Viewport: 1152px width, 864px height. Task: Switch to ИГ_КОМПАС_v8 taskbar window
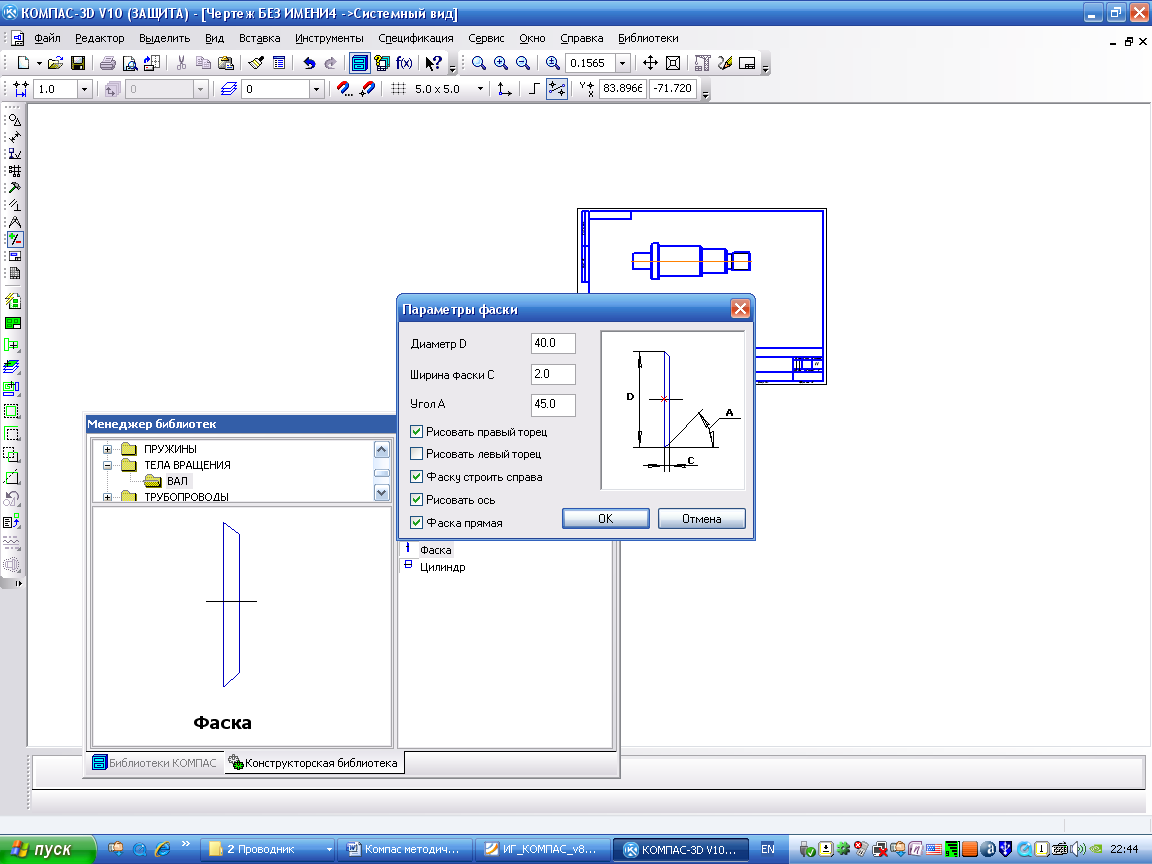click(542, 849)
